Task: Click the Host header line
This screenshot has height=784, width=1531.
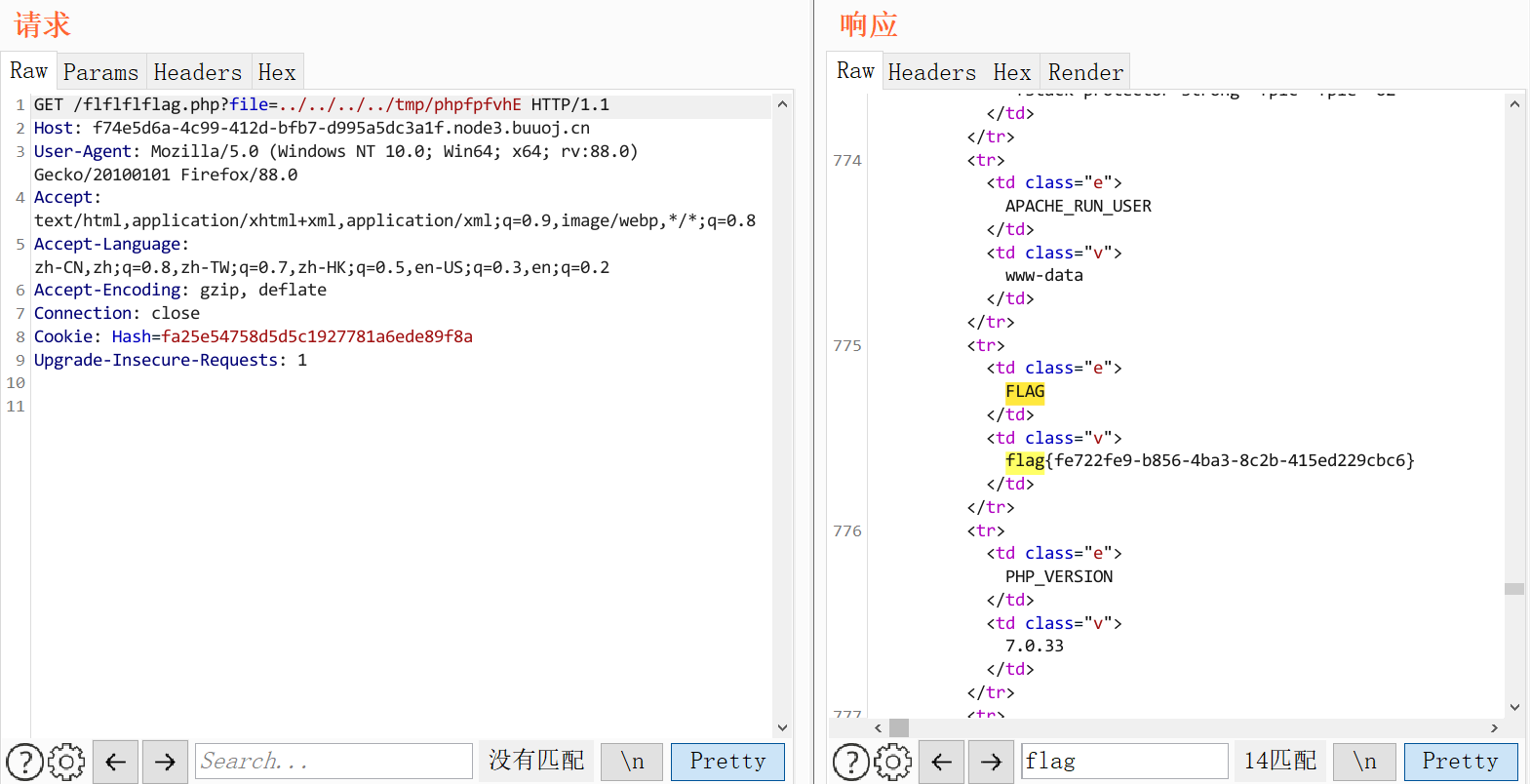Action: (x=312, y=128)
